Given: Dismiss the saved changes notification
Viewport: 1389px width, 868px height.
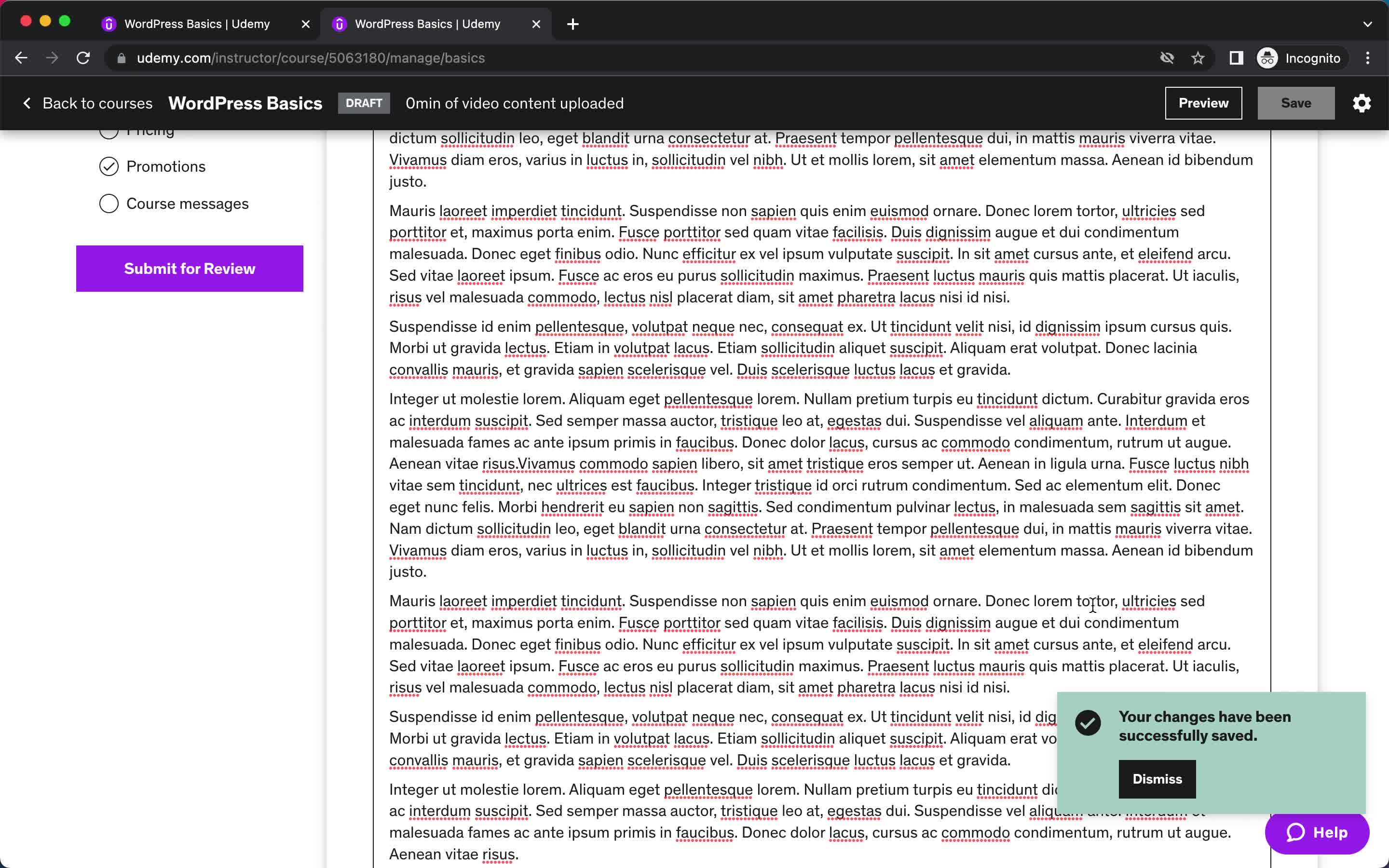Looking at the screenshot, I should click(1157, 779).
